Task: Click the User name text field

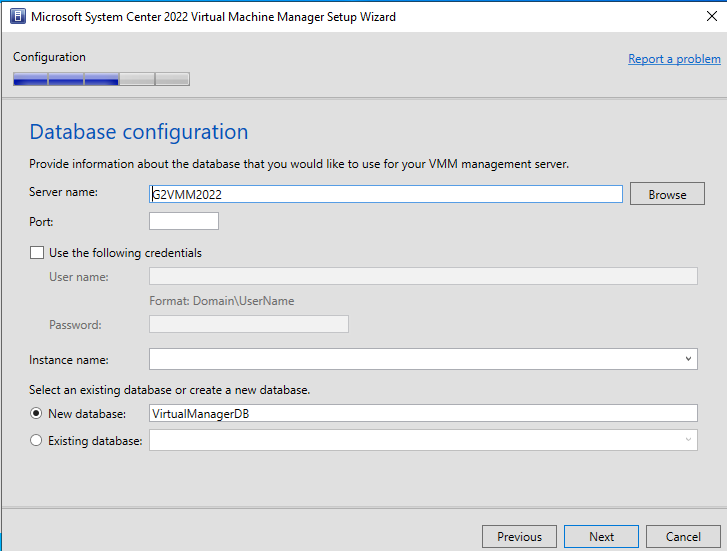Action: (422, 277)
